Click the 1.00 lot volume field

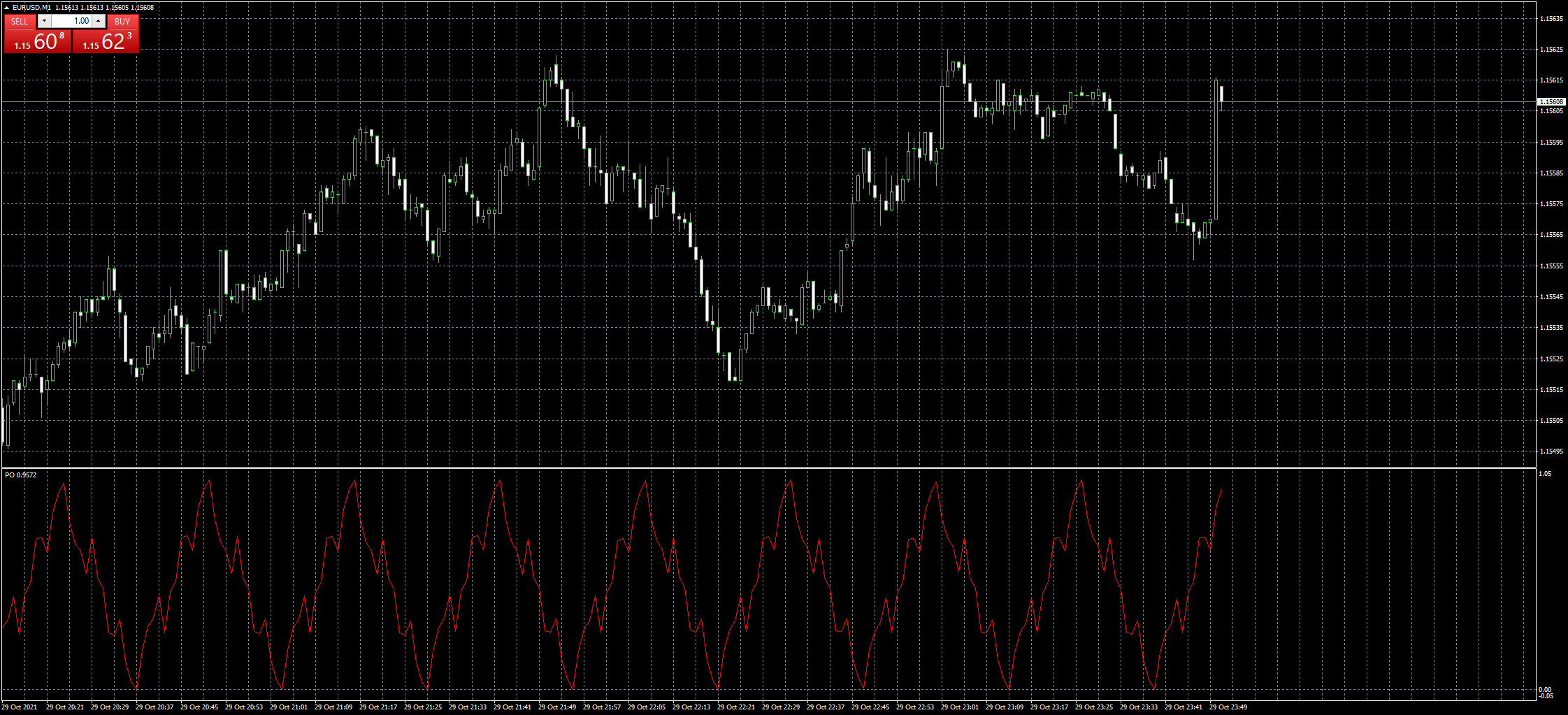click(x=71, y=21)
